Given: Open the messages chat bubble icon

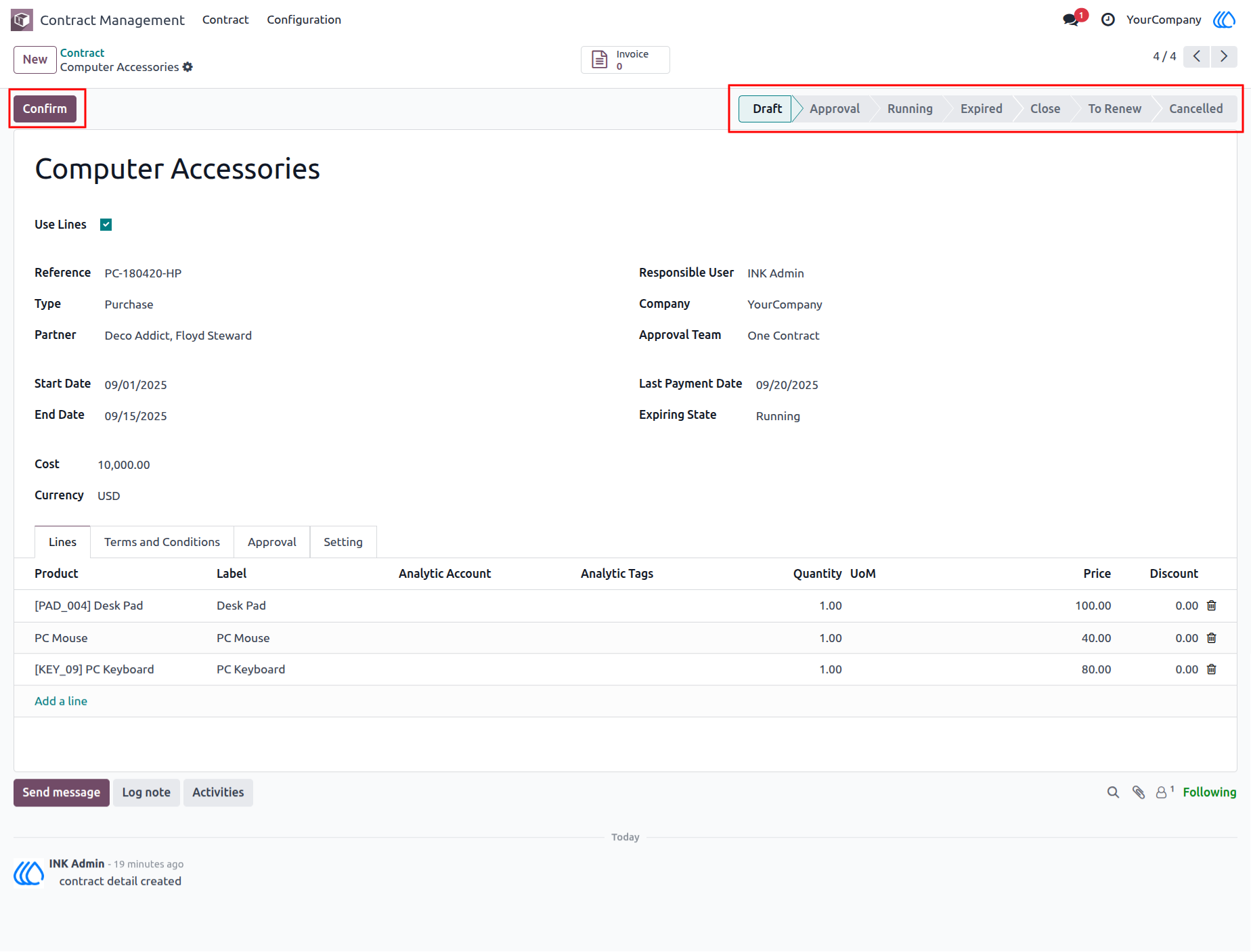Looking at the screenshot, I should tap(1072, 20).
